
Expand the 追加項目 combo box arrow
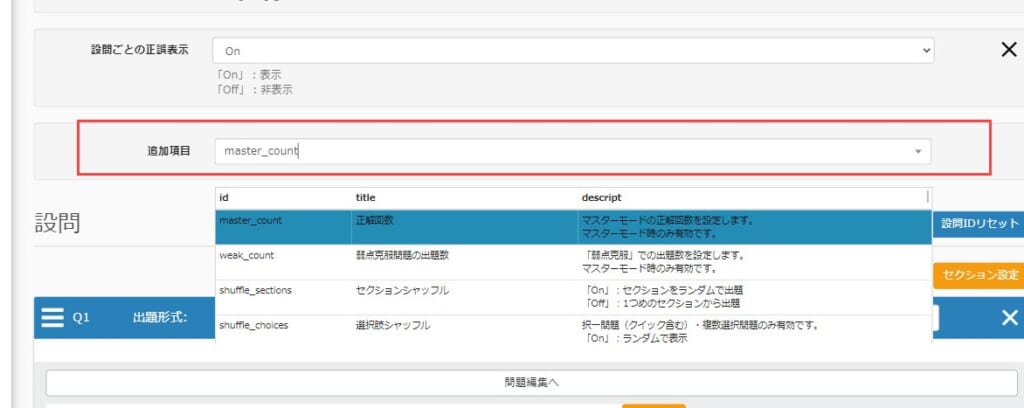click(x=918, y=152)
